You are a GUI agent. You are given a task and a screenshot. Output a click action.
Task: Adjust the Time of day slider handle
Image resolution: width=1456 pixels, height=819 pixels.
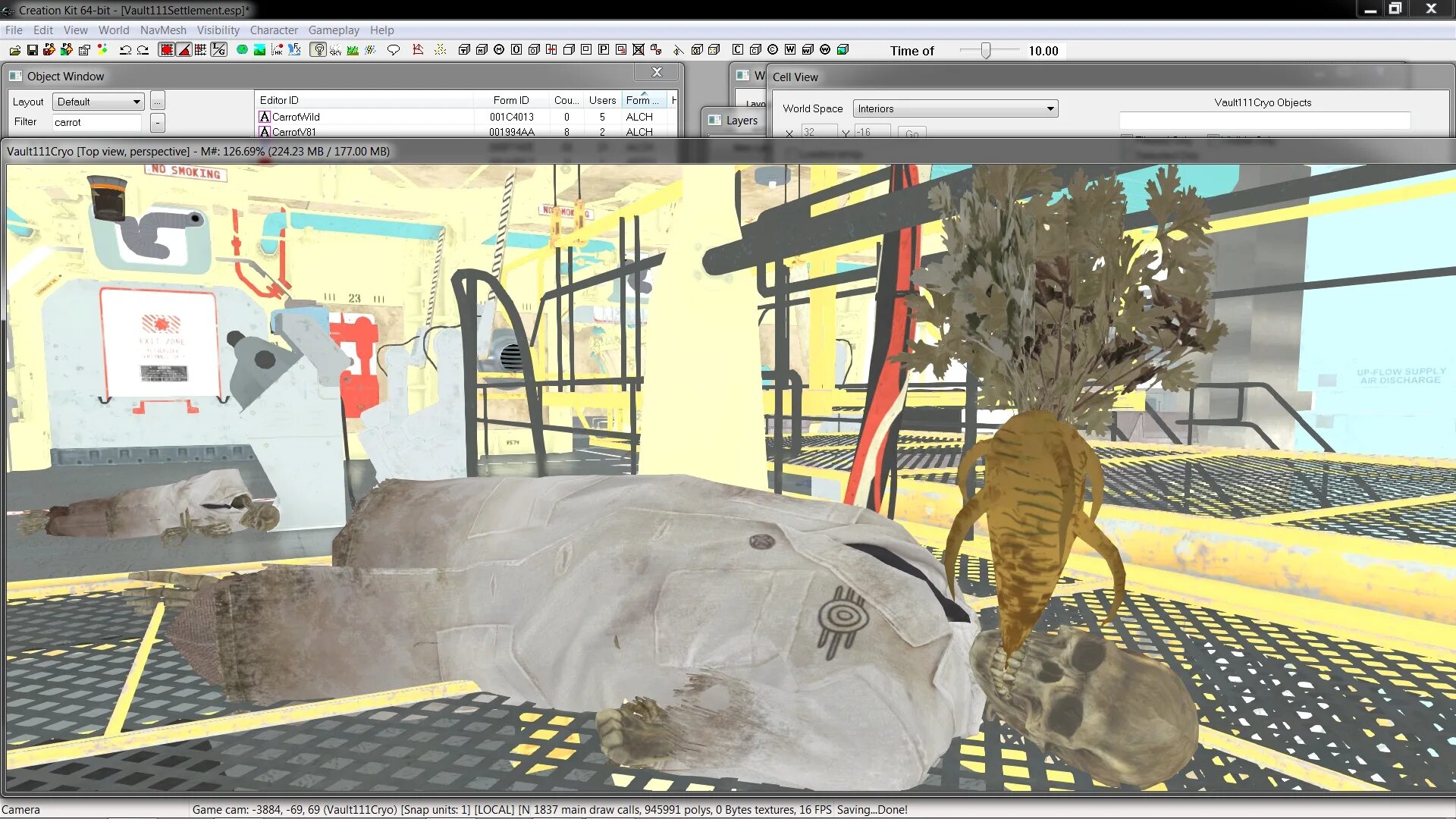click(x=986, y=51)
